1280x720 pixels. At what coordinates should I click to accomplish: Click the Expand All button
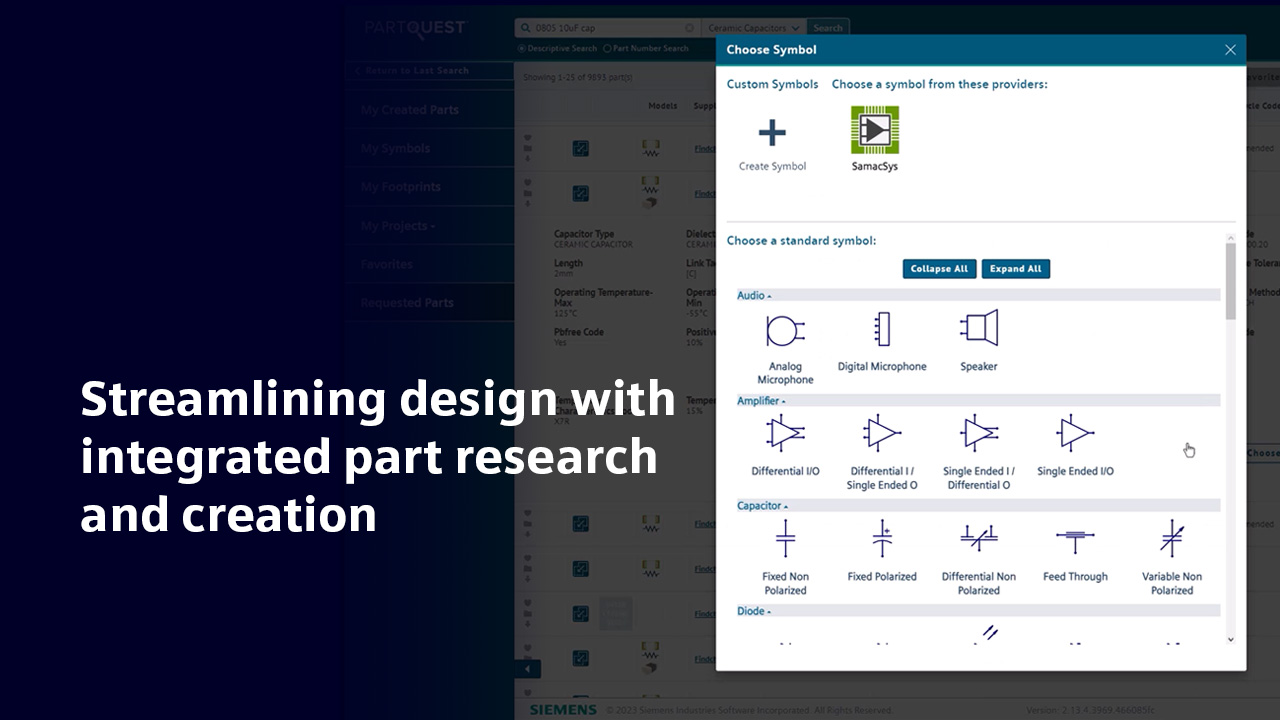click(x=1016, y=269)
